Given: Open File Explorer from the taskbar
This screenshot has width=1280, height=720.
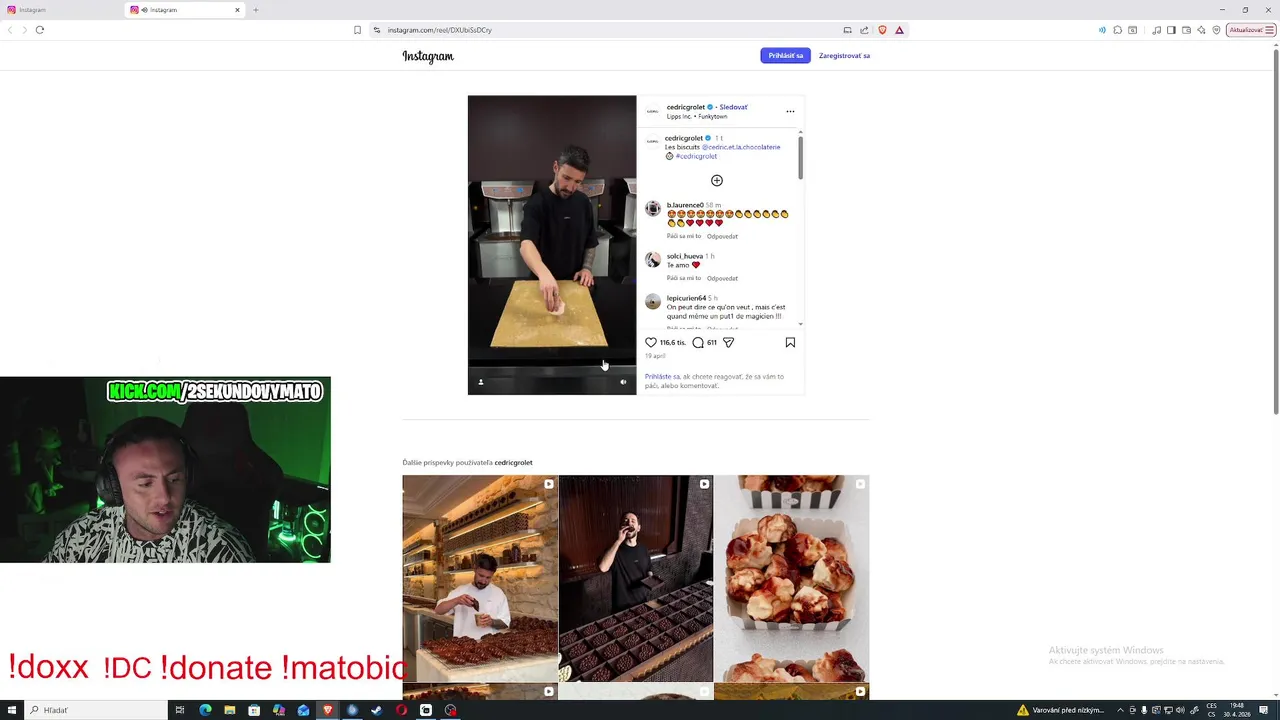Looking at the screenshot, I should pyautogui.click(x=230, y=710).
